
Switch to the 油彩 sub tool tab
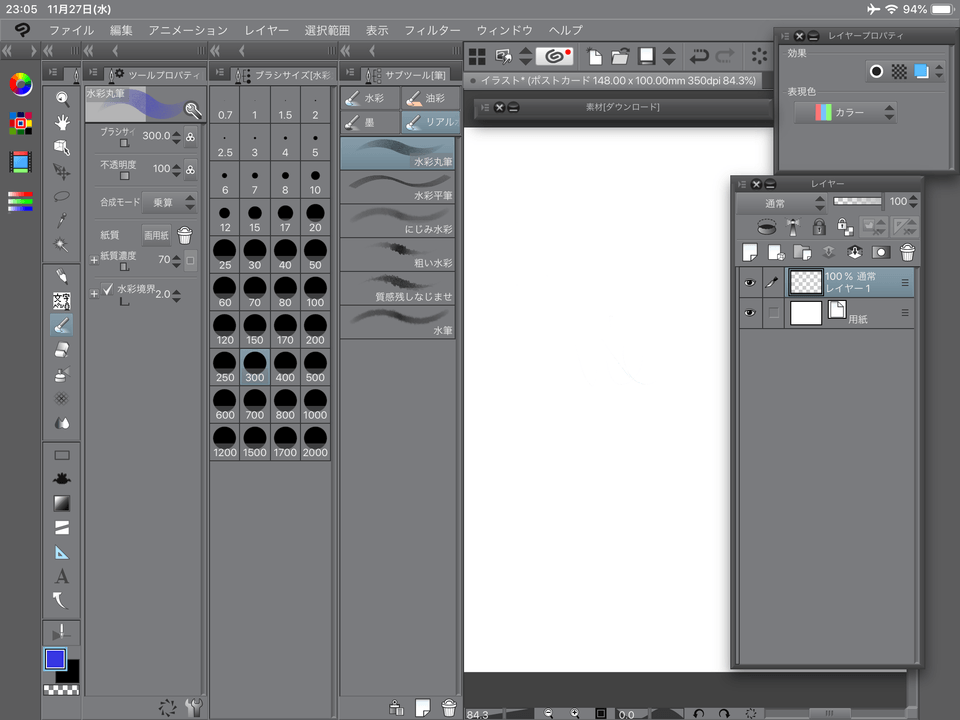pos(431,98)
